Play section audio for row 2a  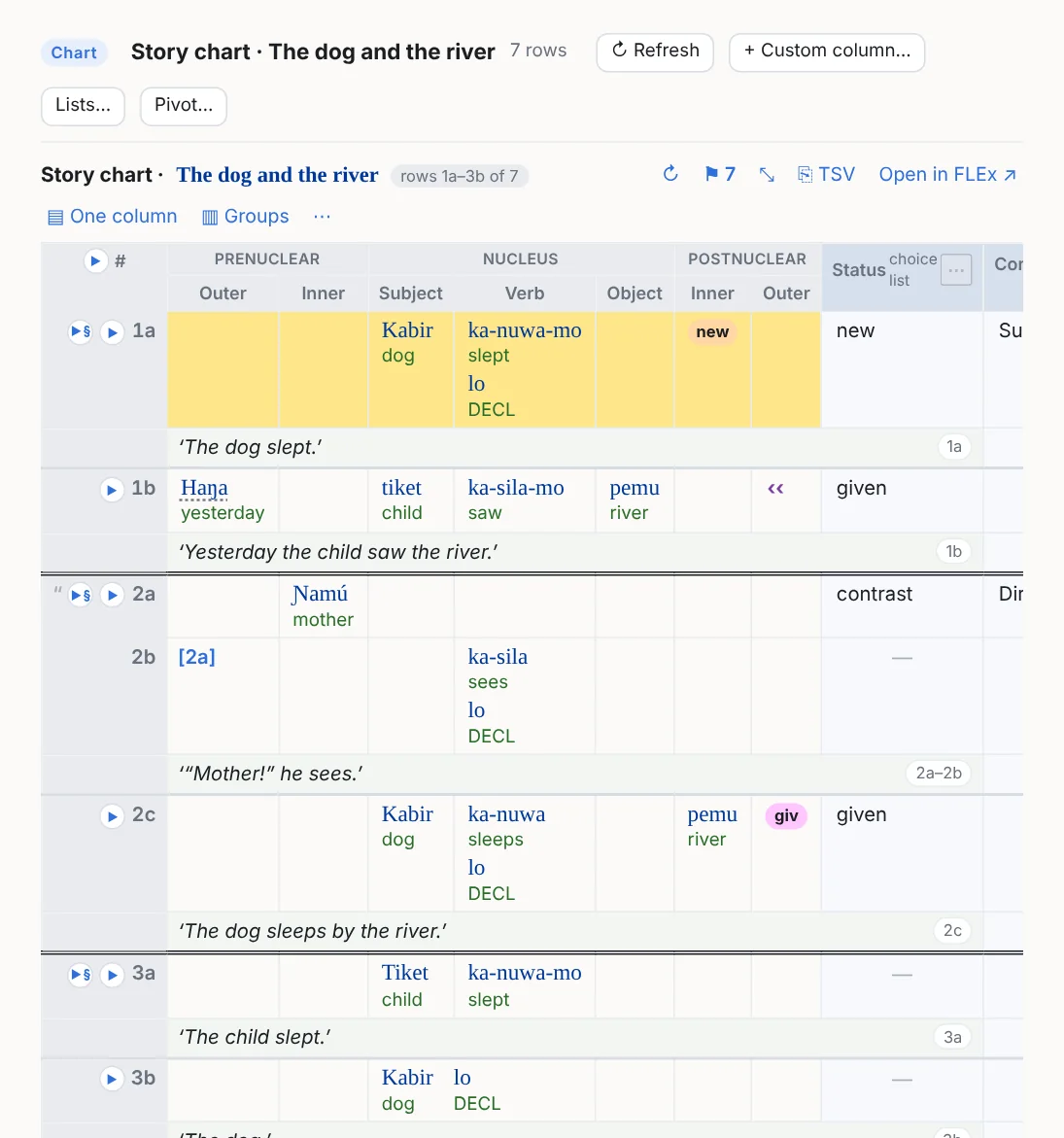coord(81,595)
